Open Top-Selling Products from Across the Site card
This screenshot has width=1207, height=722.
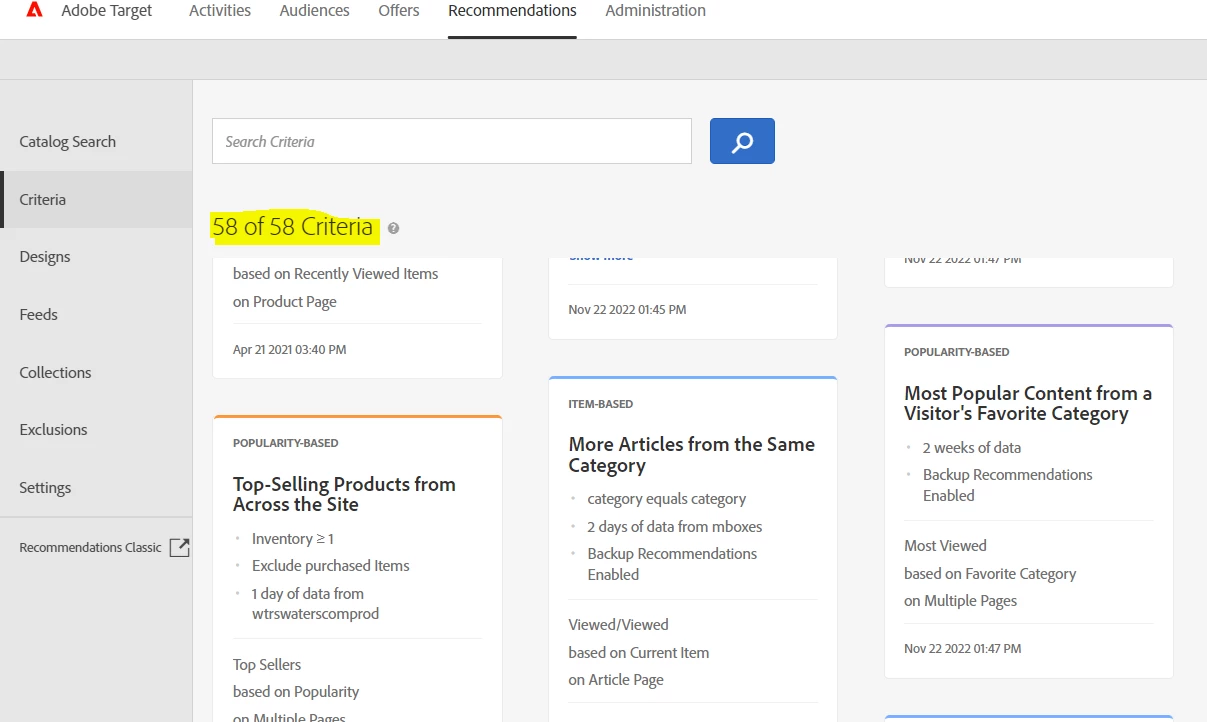(344, 494)
